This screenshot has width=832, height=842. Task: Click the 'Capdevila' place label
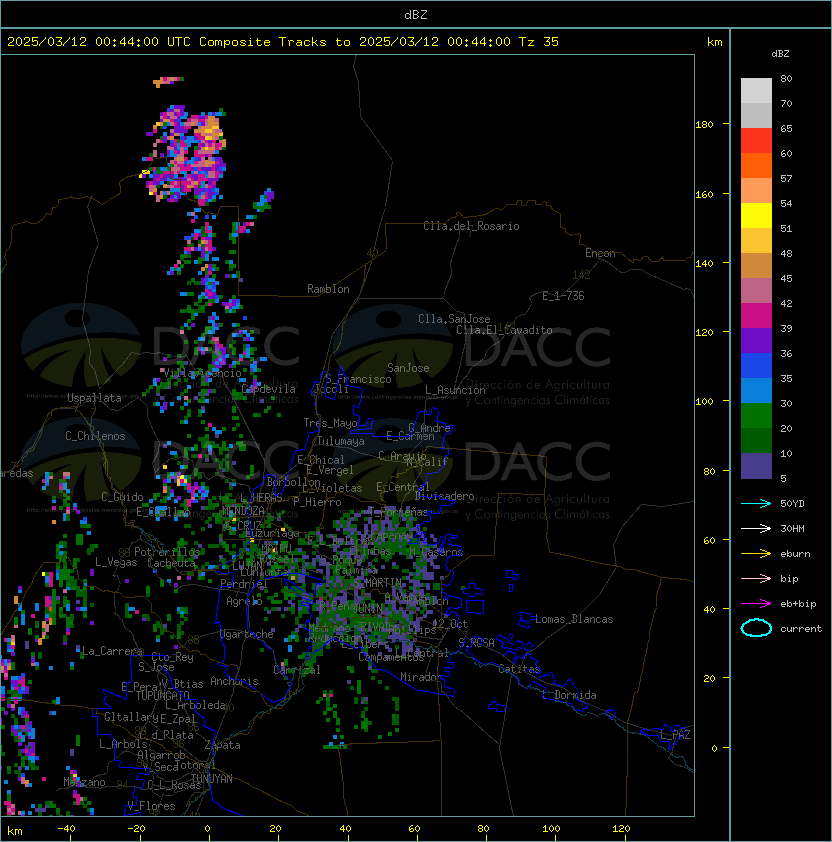pos(269,389)
